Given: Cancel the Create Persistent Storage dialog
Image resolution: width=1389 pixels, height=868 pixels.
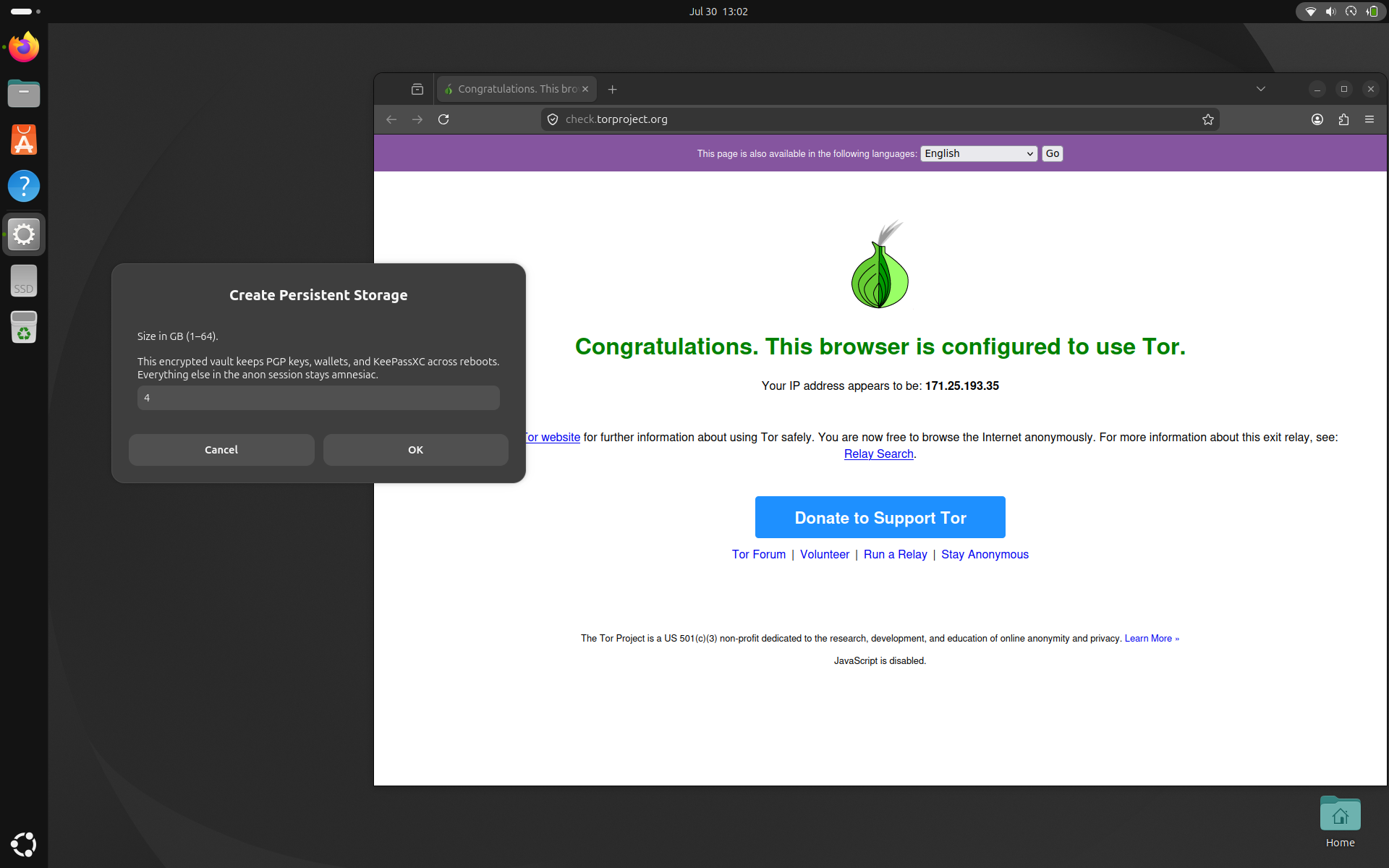Looking at the screenshot, I should click(221, 450).
